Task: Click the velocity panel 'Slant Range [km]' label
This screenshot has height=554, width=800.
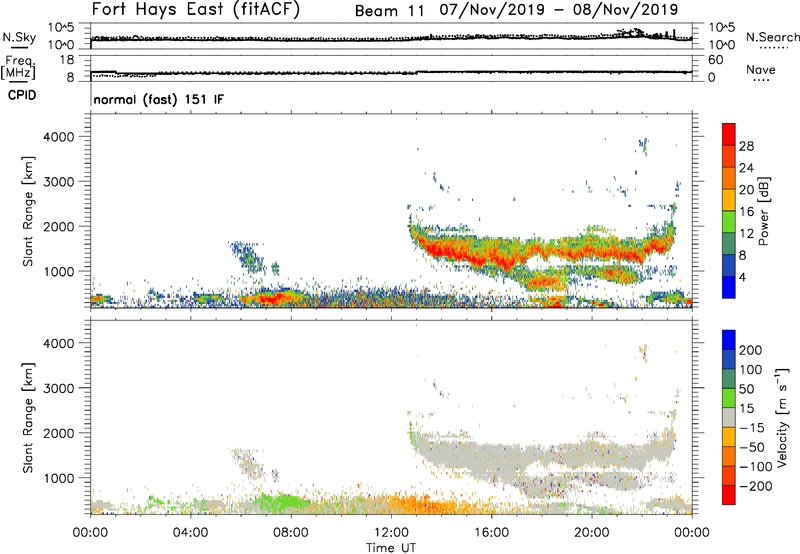Action: (28, 417)
